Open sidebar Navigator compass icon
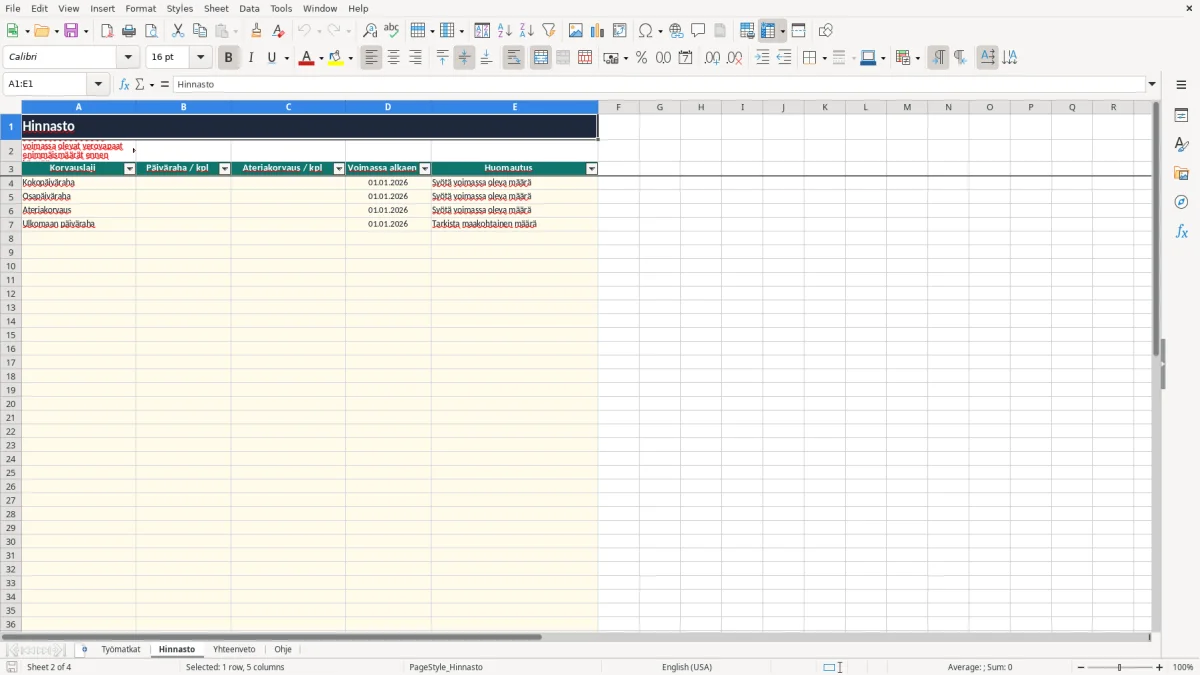The image size is (1200, 675). [1181, 202]
